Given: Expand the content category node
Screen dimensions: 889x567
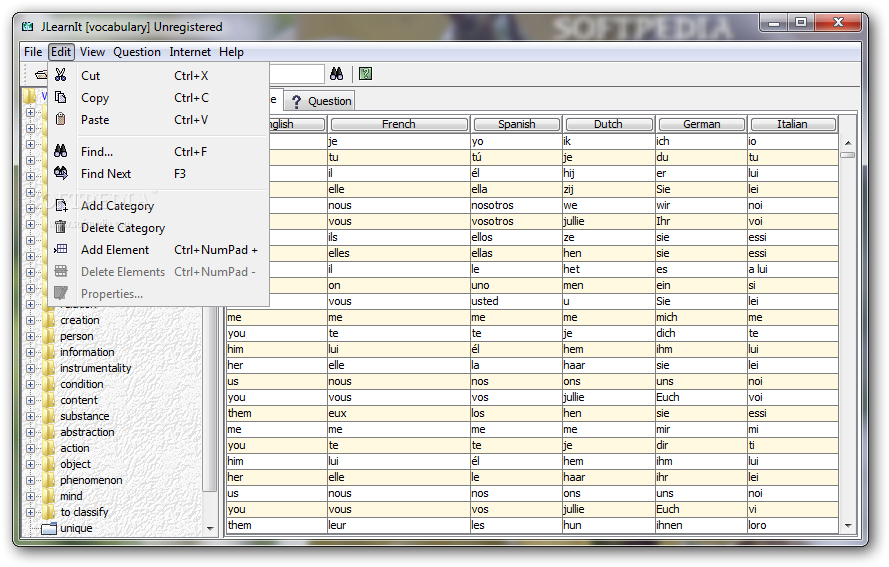Looking at the screenshot, I should pos(30,400).
